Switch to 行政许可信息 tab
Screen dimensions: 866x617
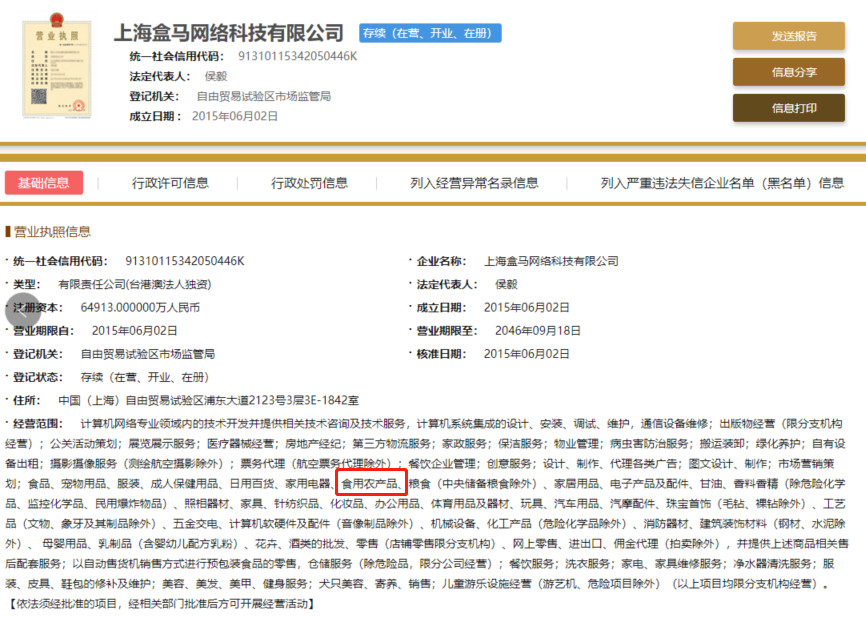pyautogui.click(x=170, y=183)
